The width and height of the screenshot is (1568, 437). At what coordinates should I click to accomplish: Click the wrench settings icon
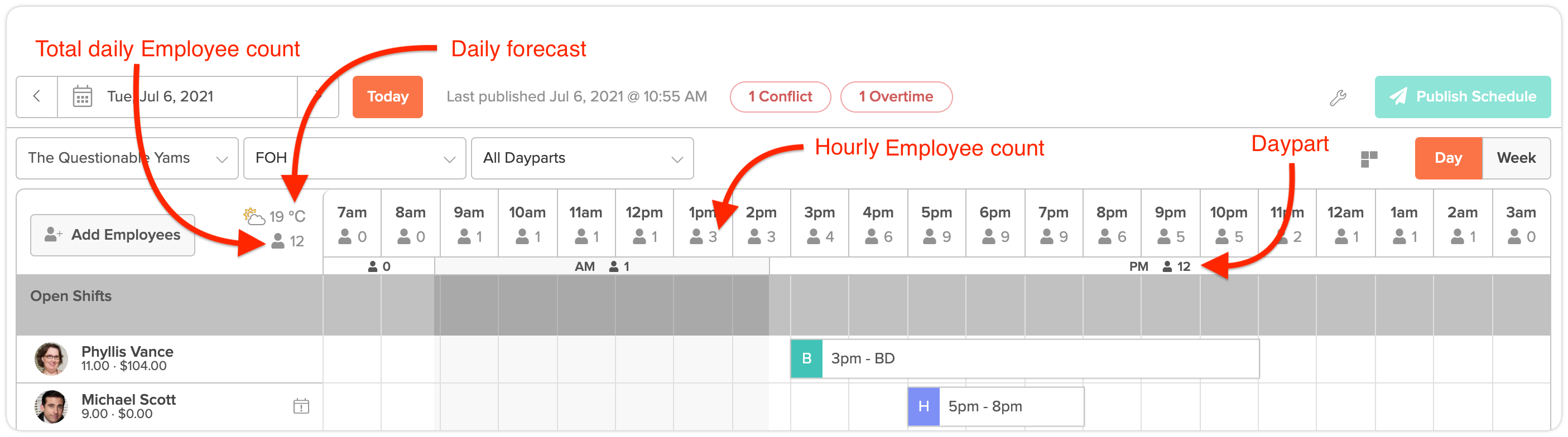[1338, 97]
